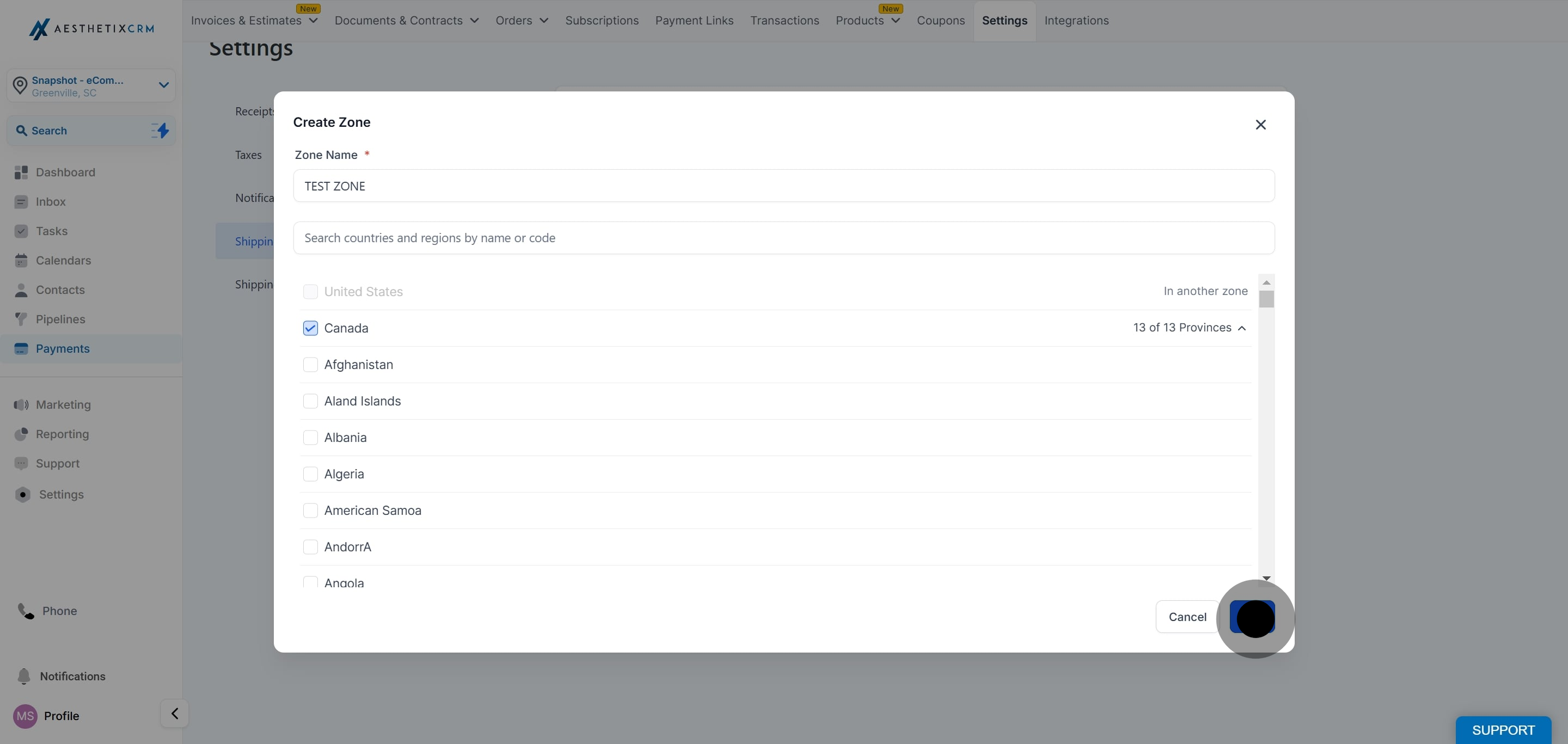Click the In another zone label
The width and height of the screenshot is (1568, 744).
tap(1206, 291)
